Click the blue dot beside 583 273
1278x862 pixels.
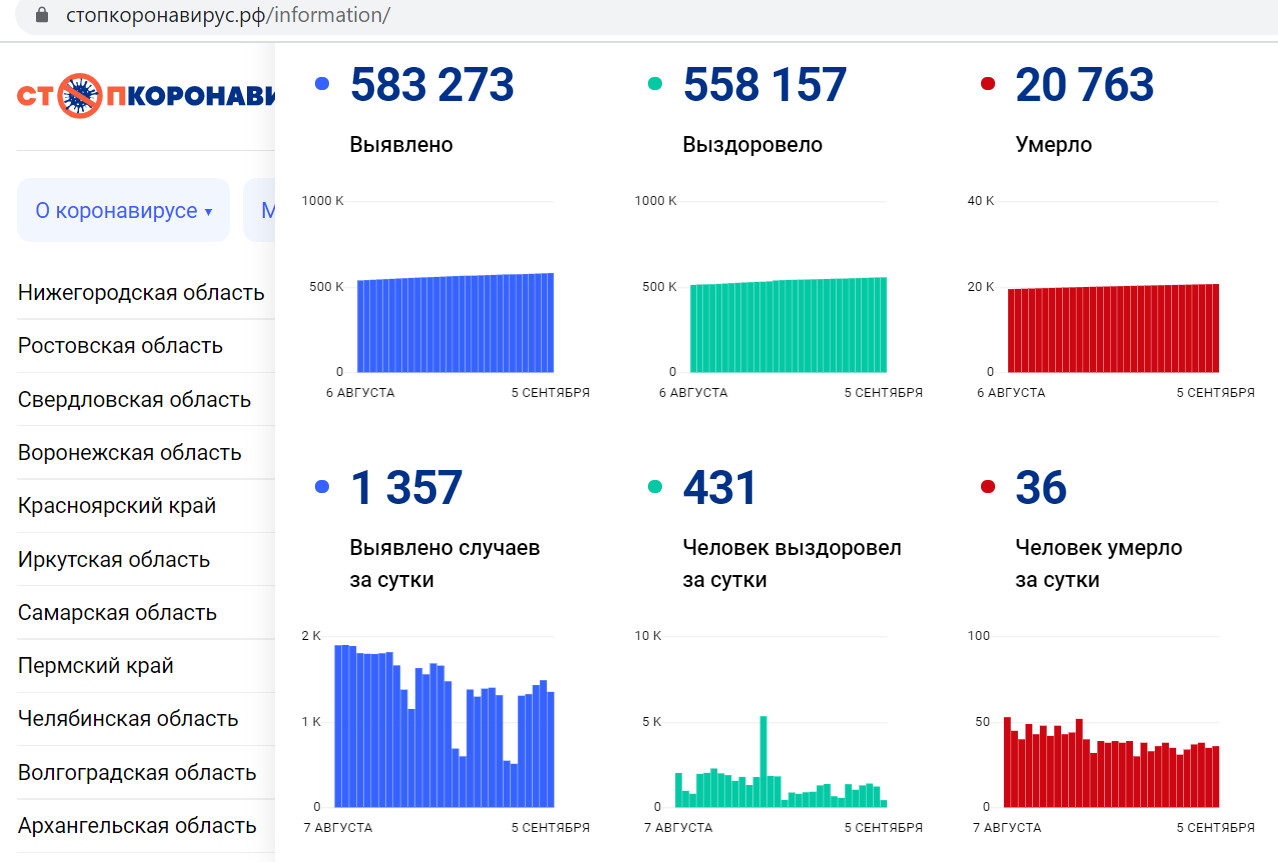pos(322,85)
